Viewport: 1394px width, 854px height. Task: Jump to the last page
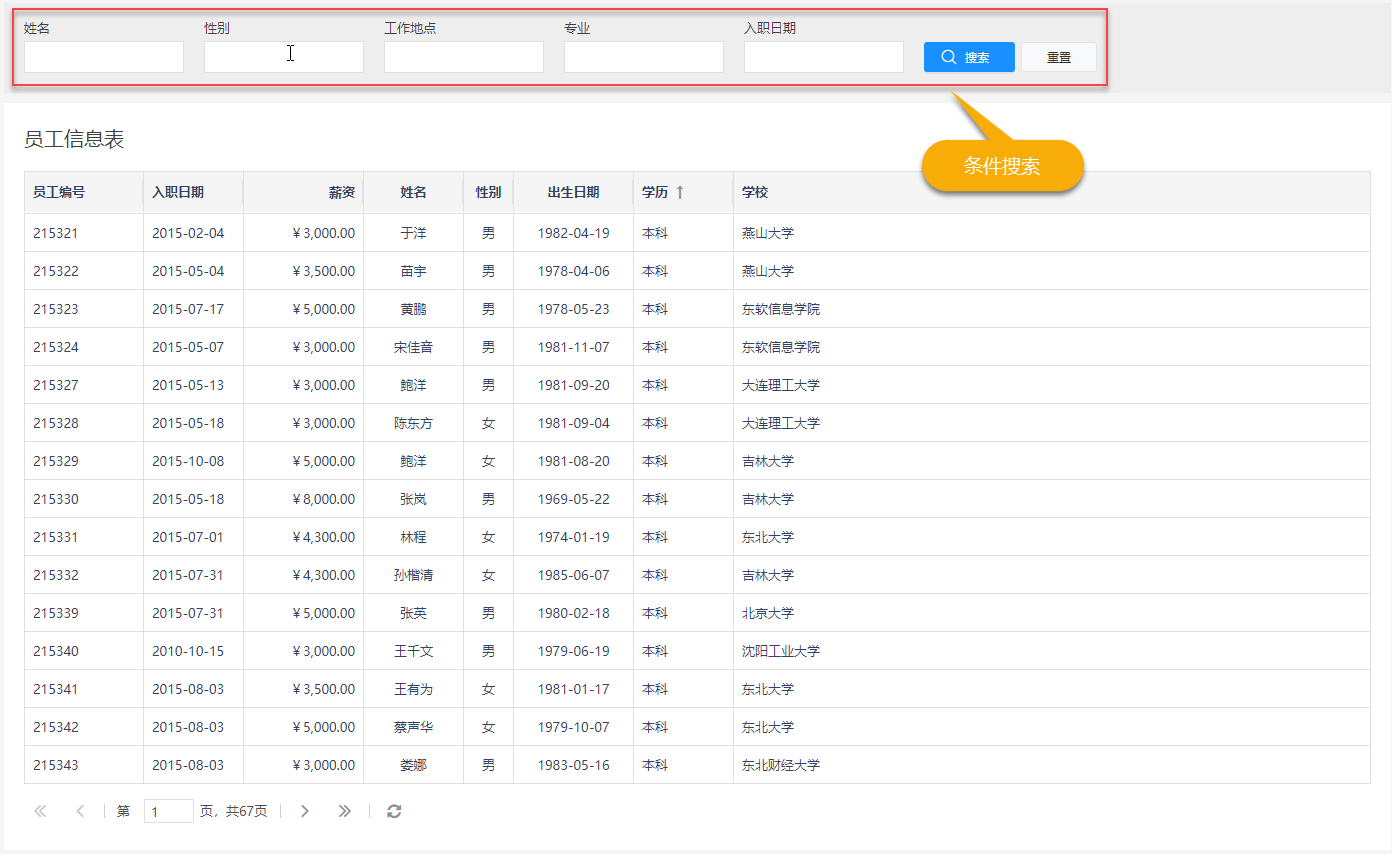coord(345,811)
